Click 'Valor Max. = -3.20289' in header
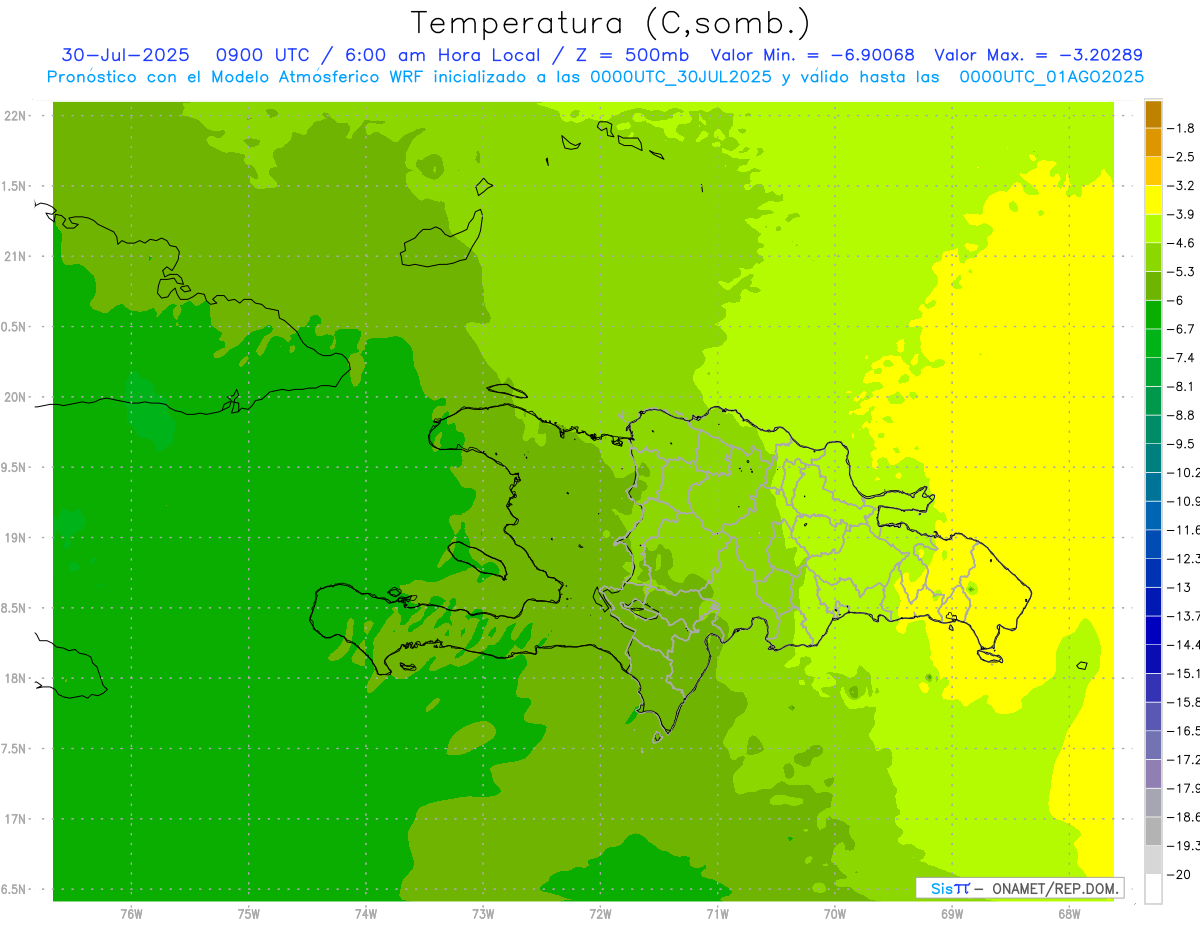 (1039, 55)
